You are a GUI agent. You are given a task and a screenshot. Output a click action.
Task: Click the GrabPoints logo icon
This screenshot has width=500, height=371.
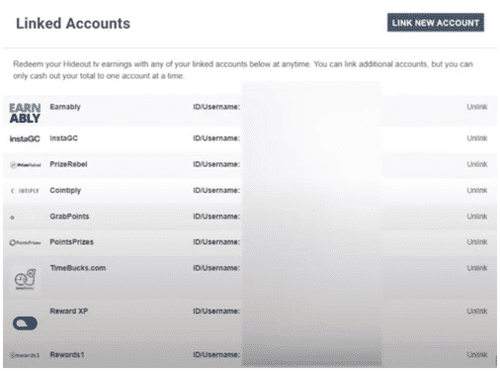point(12,217)
